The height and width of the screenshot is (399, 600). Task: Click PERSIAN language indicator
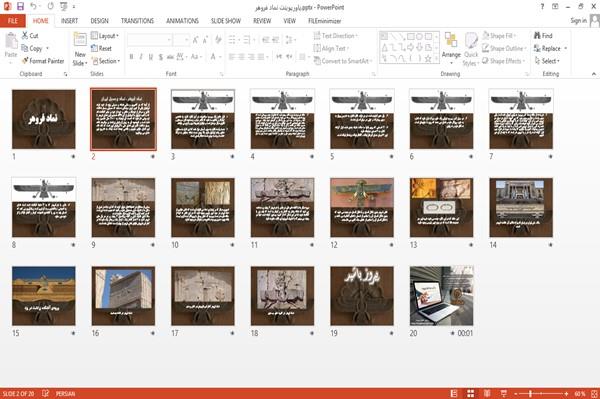[65, 393]
